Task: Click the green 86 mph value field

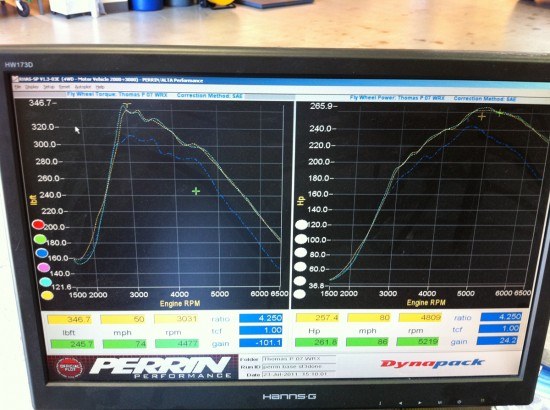Action: click(367, 342)
